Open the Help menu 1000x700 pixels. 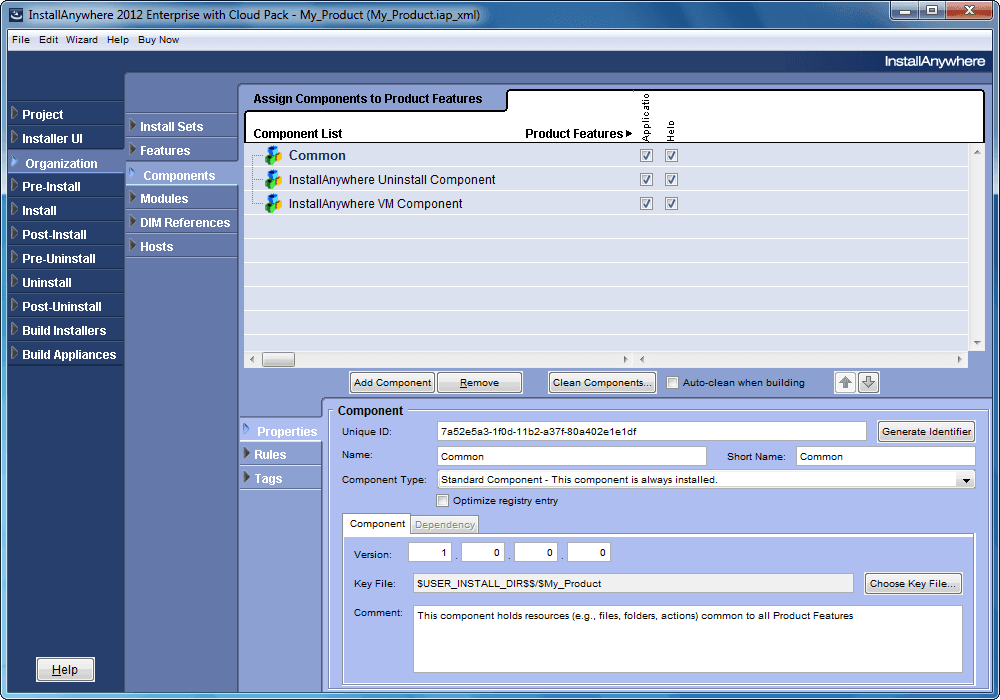(118, 40)
